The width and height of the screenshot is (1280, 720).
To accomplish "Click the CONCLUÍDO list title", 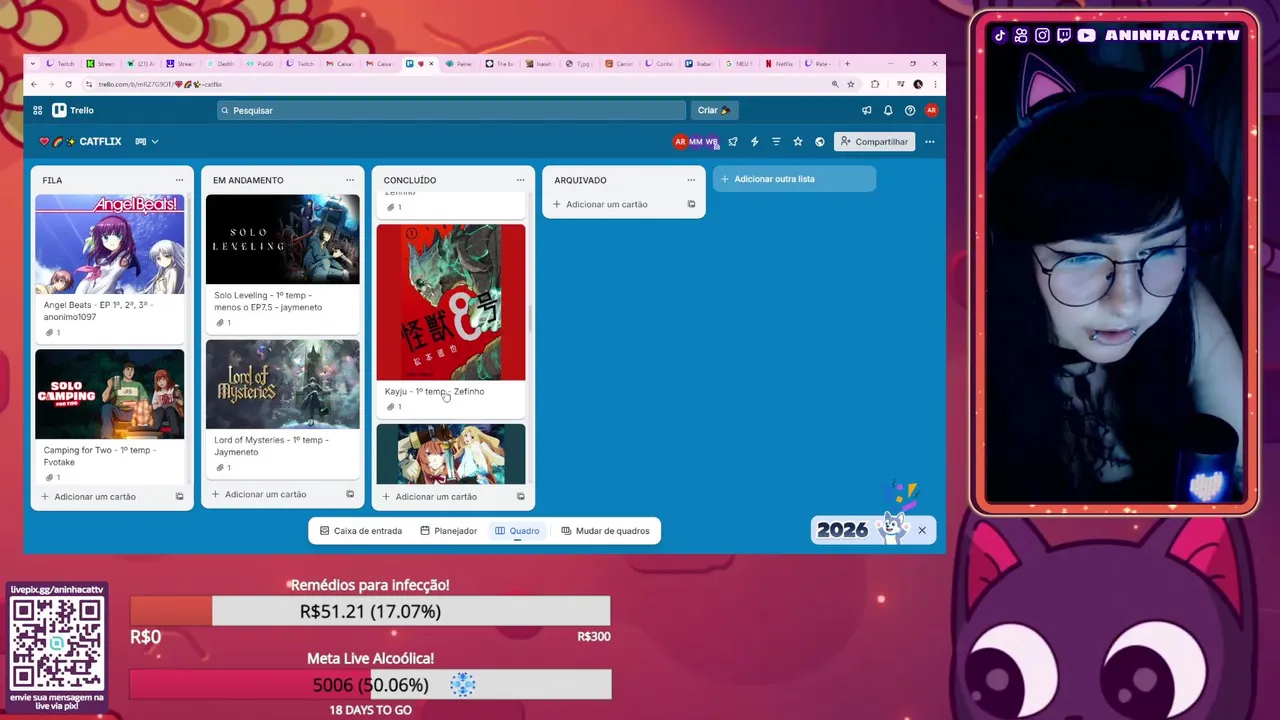I will pos(410,180).
